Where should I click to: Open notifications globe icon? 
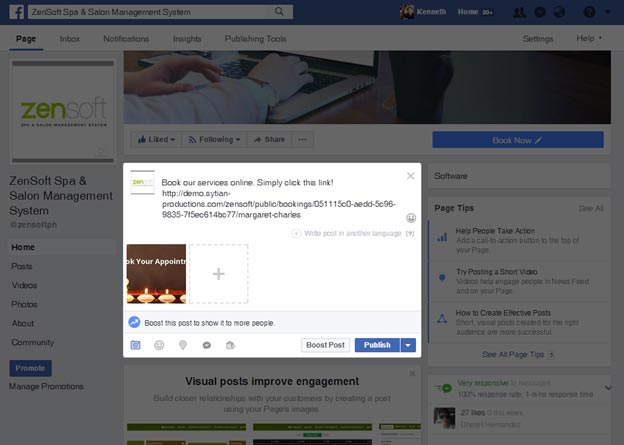(x=560, y=12)
